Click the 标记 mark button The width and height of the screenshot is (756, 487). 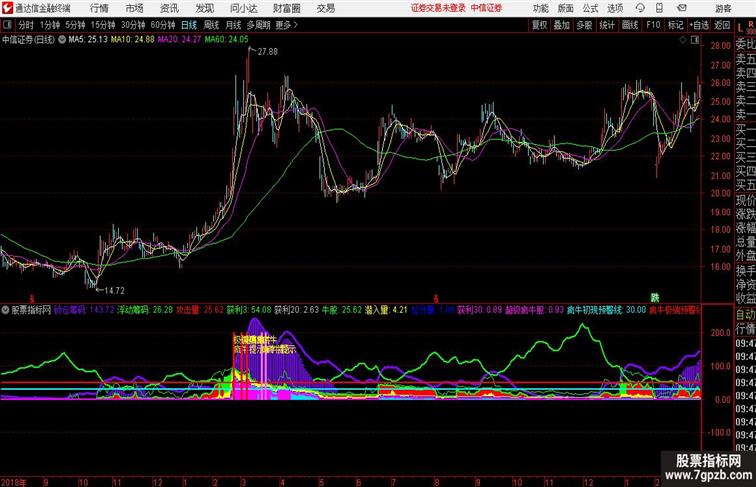(x=675, y=25)
